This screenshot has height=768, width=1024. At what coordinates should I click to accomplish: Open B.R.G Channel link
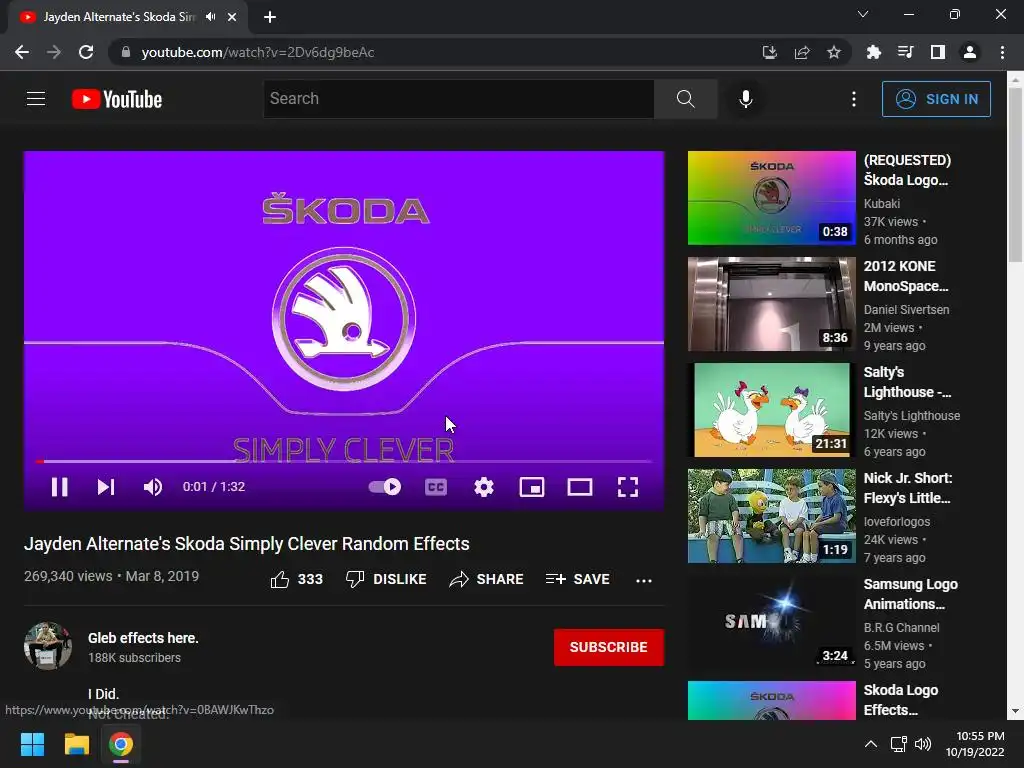[901, 628]
